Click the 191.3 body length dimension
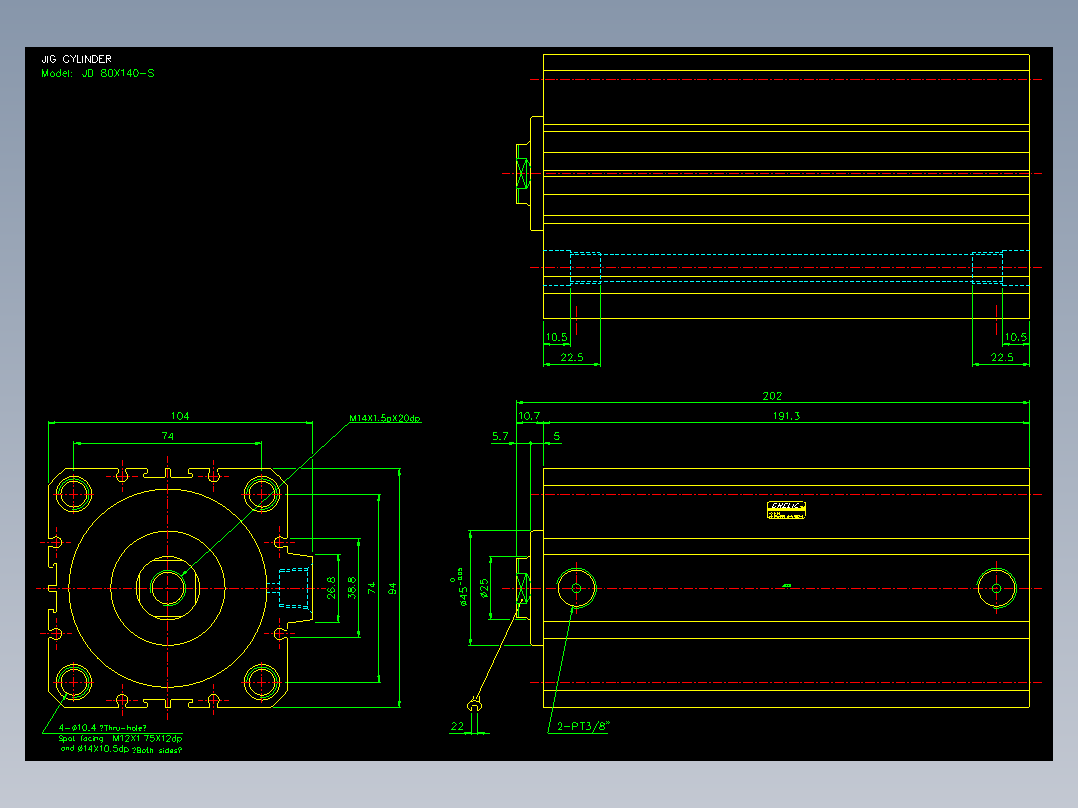Viewport: 1078px width, 808px height. click(786, 416)
